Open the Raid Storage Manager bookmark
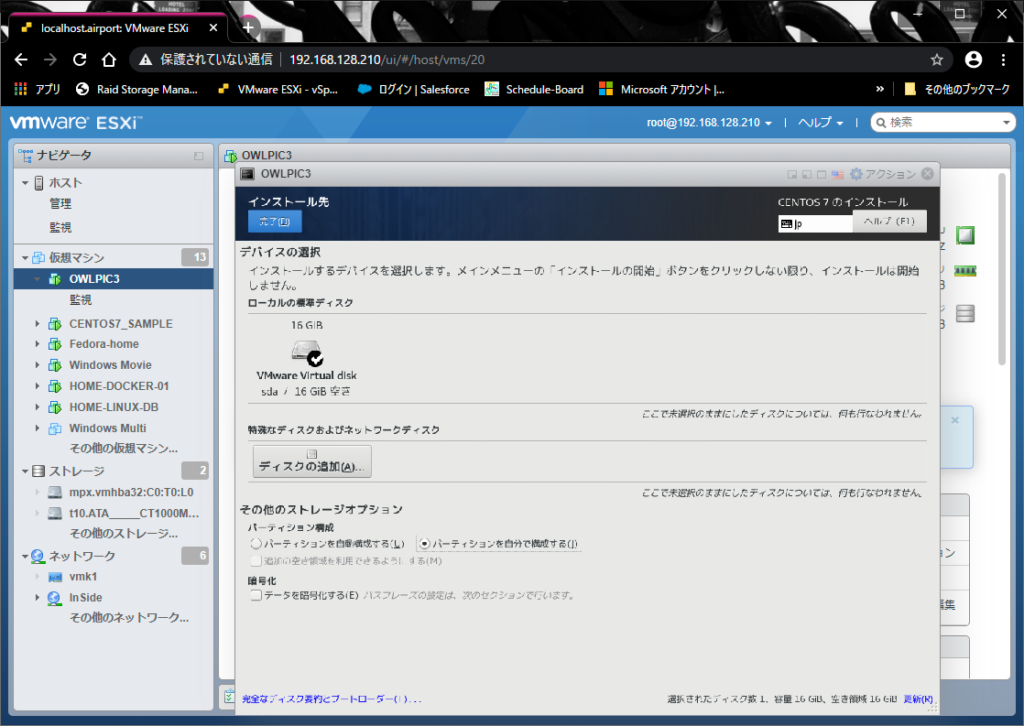The width and height of the screenshot is (1024, 726). pyautogui.click(x=137, y=89)
